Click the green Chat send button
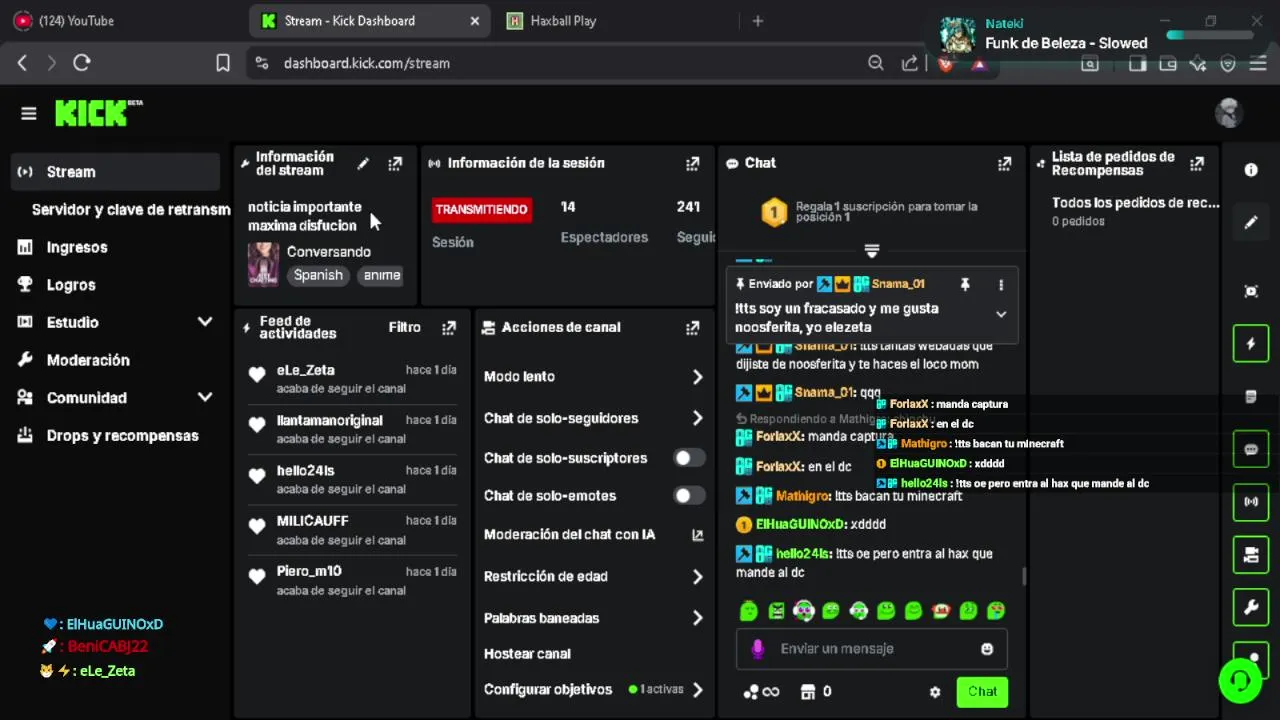This screenshot has width=1280, height=720. point(982,692)
